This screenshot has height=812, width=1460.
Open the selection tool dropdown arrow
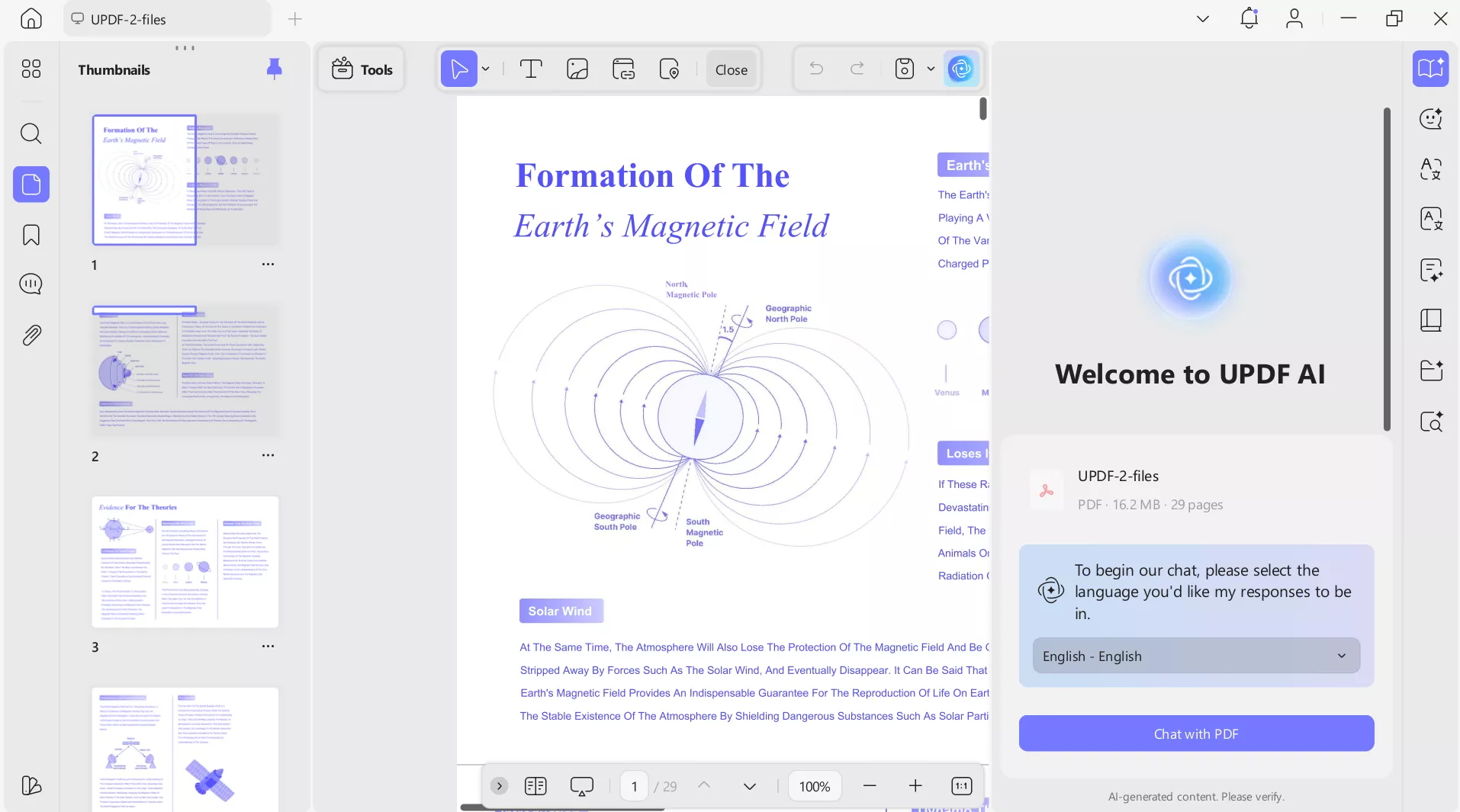[485, 69]
